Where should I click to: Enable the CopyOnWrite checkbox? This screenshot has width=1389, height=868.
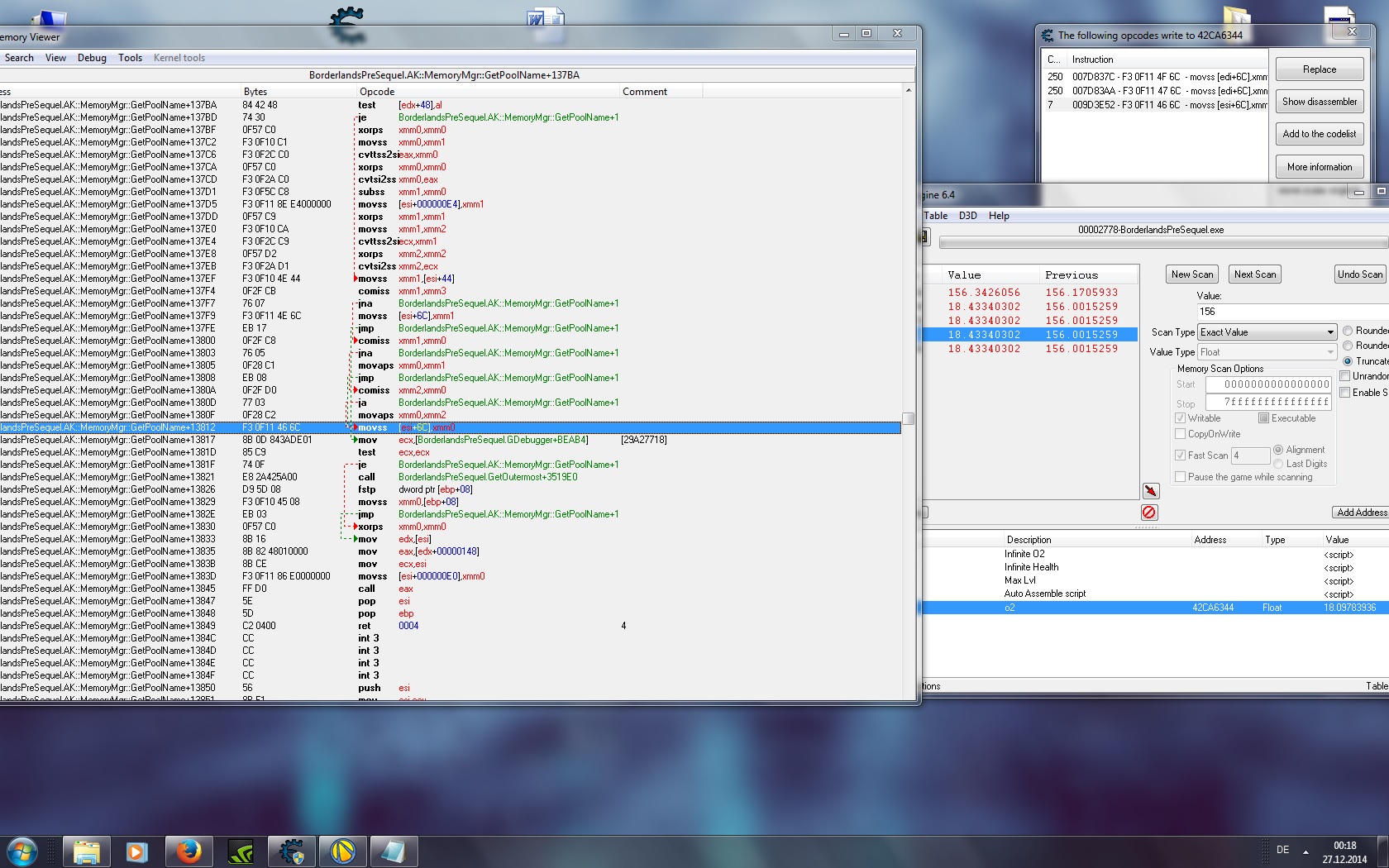click(1180, 434)
